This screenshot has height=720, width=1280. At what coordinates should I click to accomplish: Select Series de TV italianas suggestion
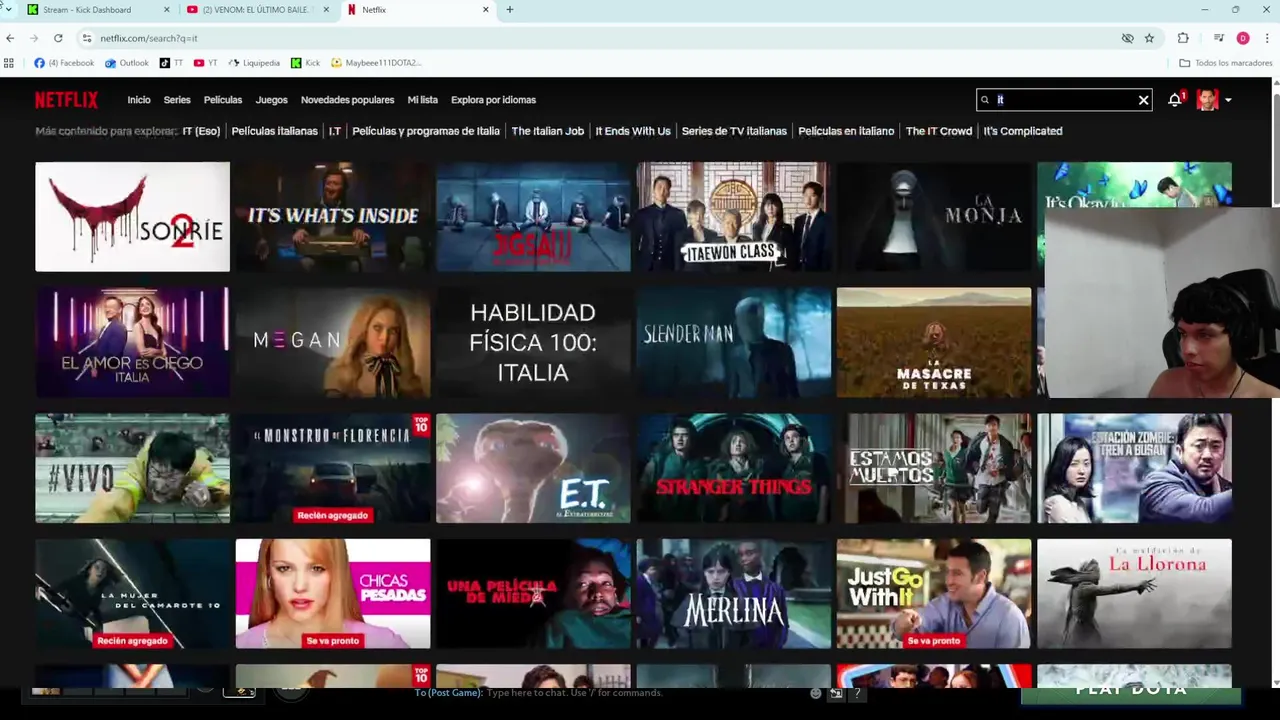tap(734, 131)
